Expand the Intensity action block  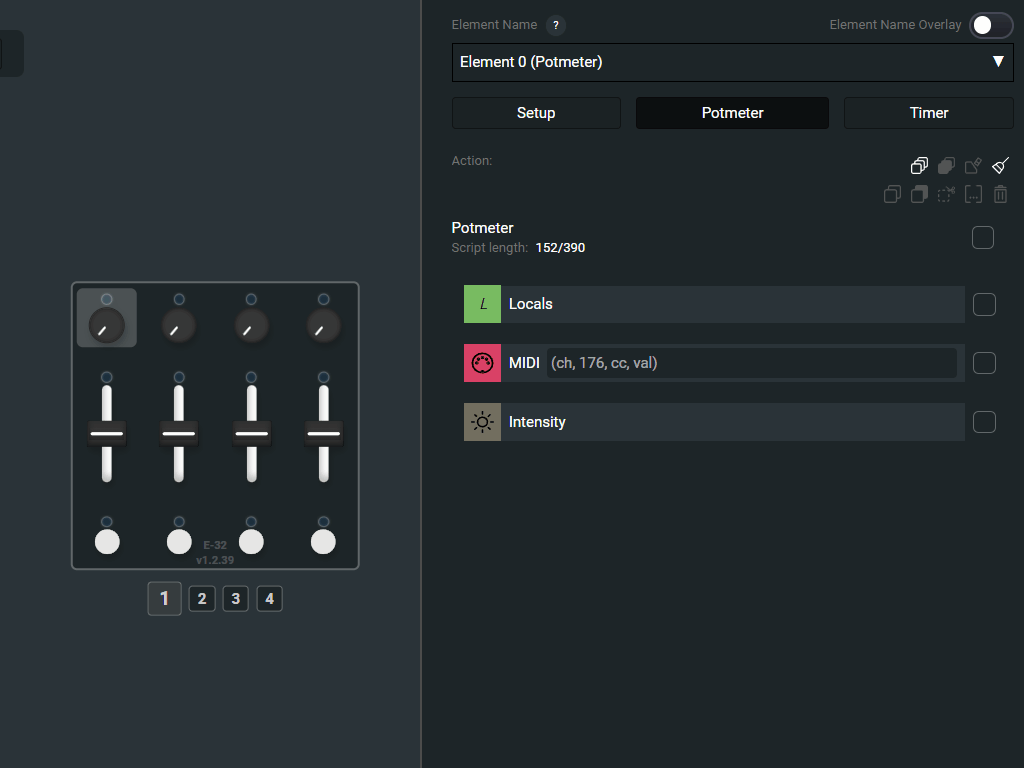pos(730,422)
